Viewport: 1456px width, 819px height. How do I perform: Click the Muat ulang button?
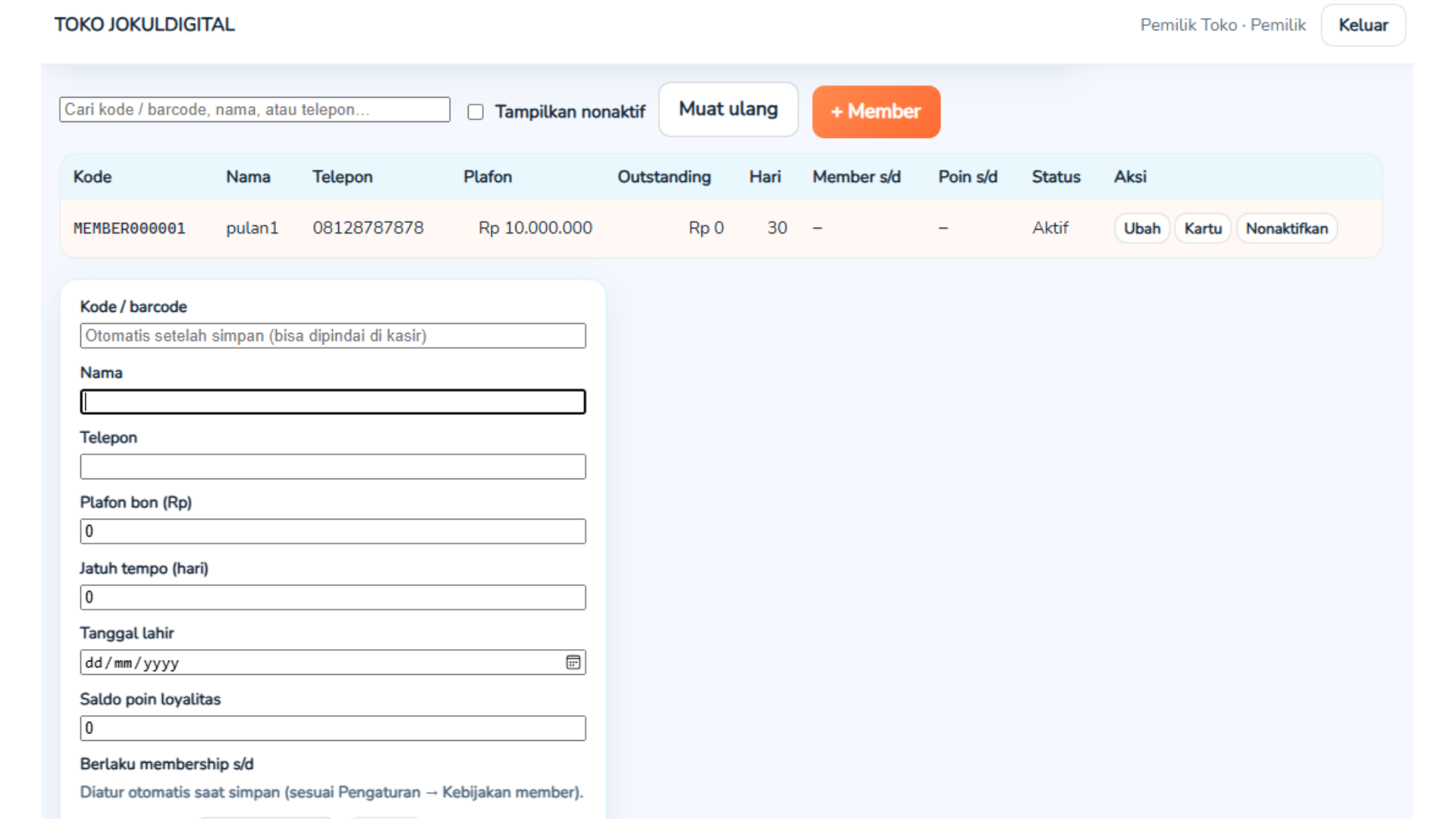tap(728, 110)
